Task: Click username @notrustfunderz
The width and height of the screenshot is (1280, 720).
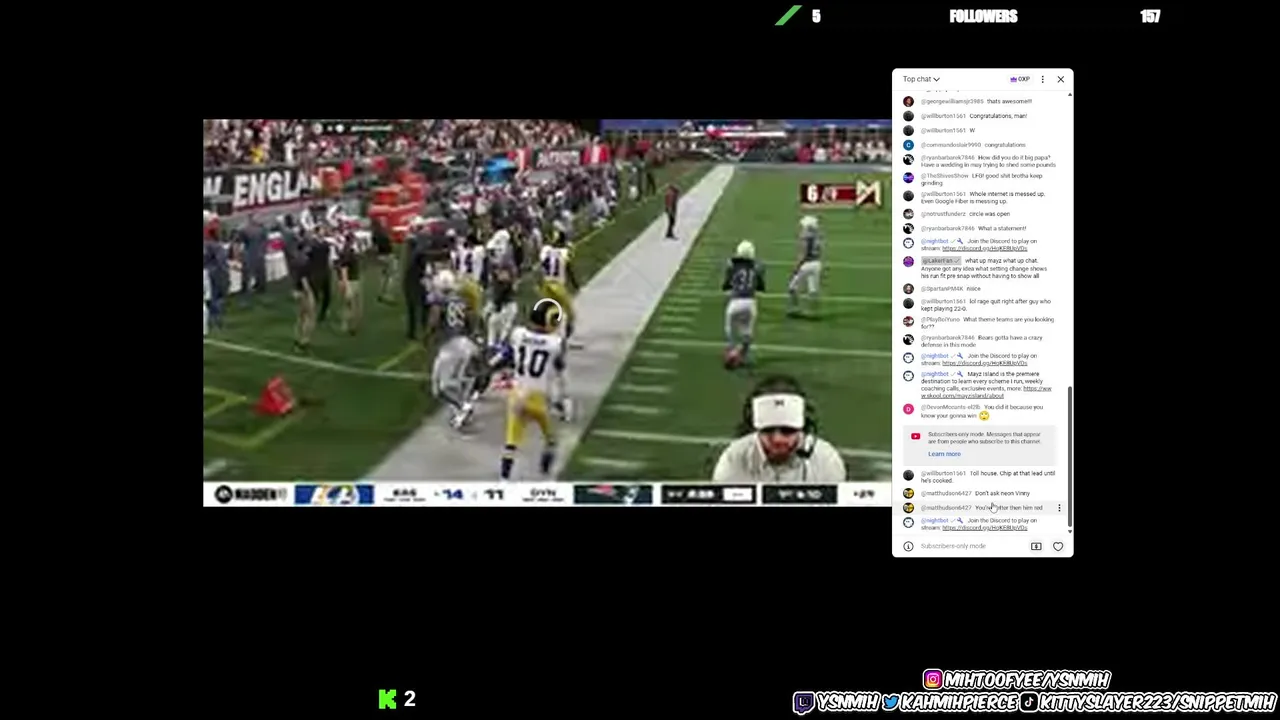Action: 942,214
